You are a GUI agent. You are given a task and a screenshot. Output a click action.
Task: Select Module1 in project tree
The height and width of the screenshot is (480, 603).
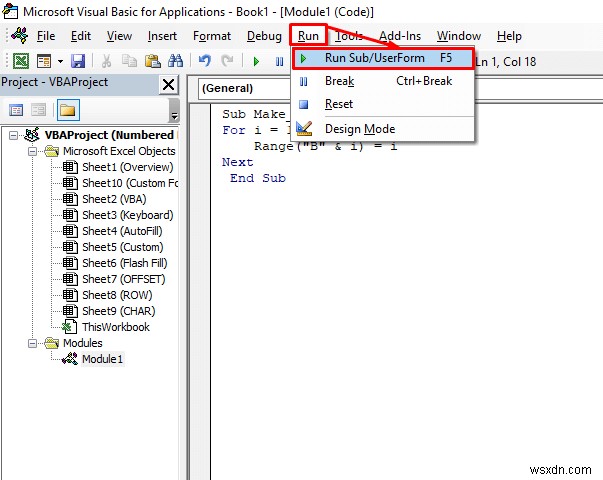point(102,359)
